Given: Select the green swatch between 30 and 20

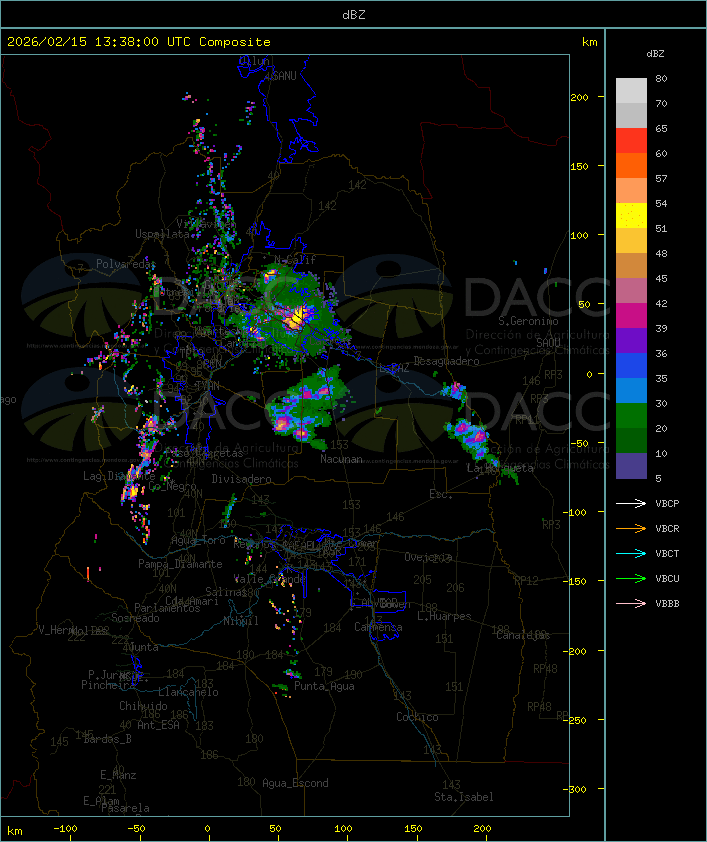Looking at the screenshot, I should pyautogui.click(x=631, y=416).
